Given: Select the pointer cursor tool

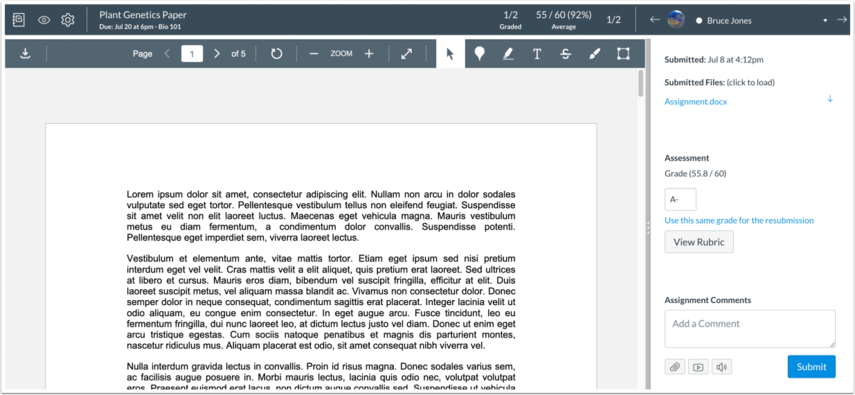Looking at the screenshot, I should [x=450, y=53].
